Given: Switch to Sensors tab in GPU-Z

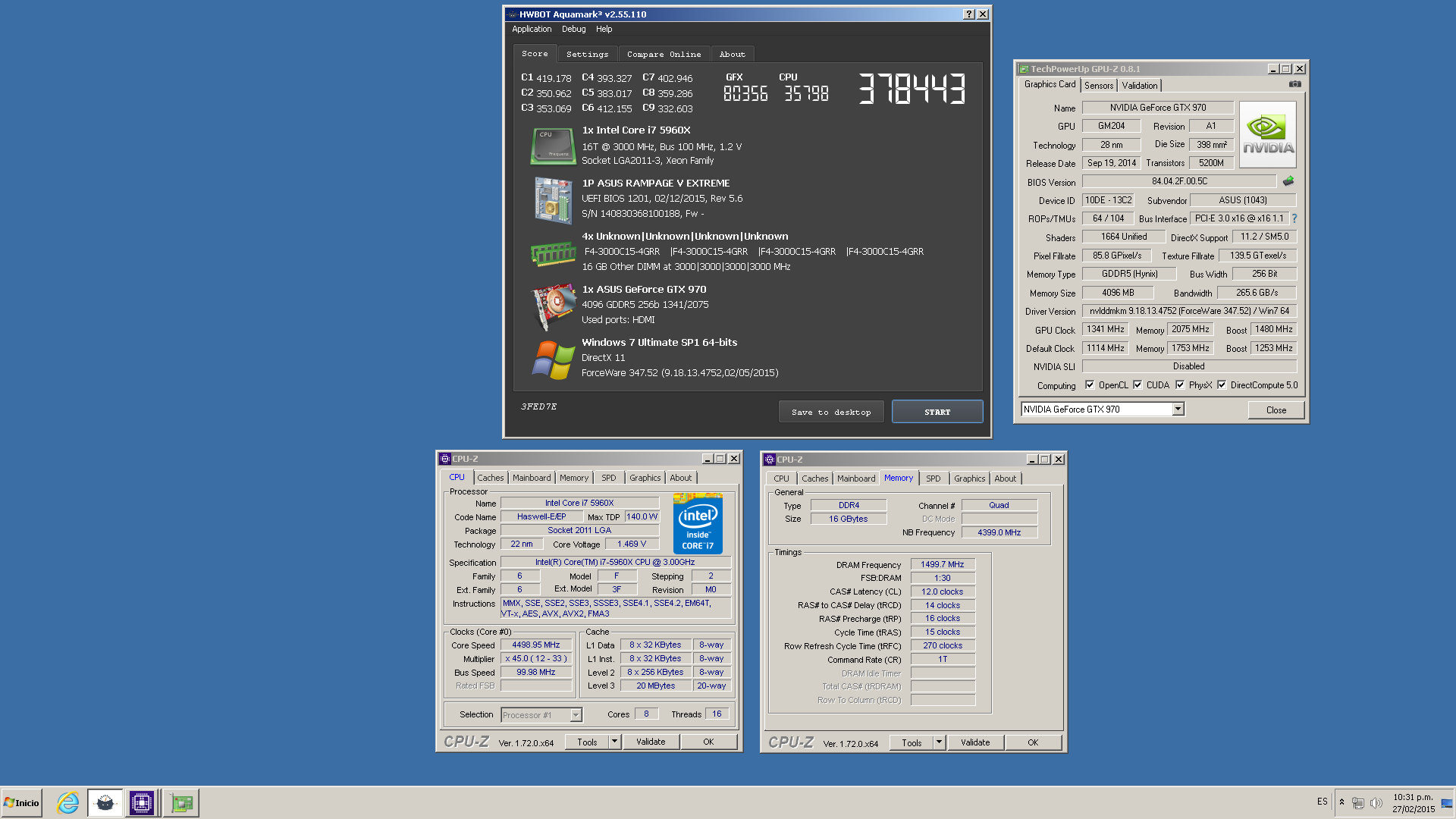Looking at the screenshot, I should pos(1099,86).
